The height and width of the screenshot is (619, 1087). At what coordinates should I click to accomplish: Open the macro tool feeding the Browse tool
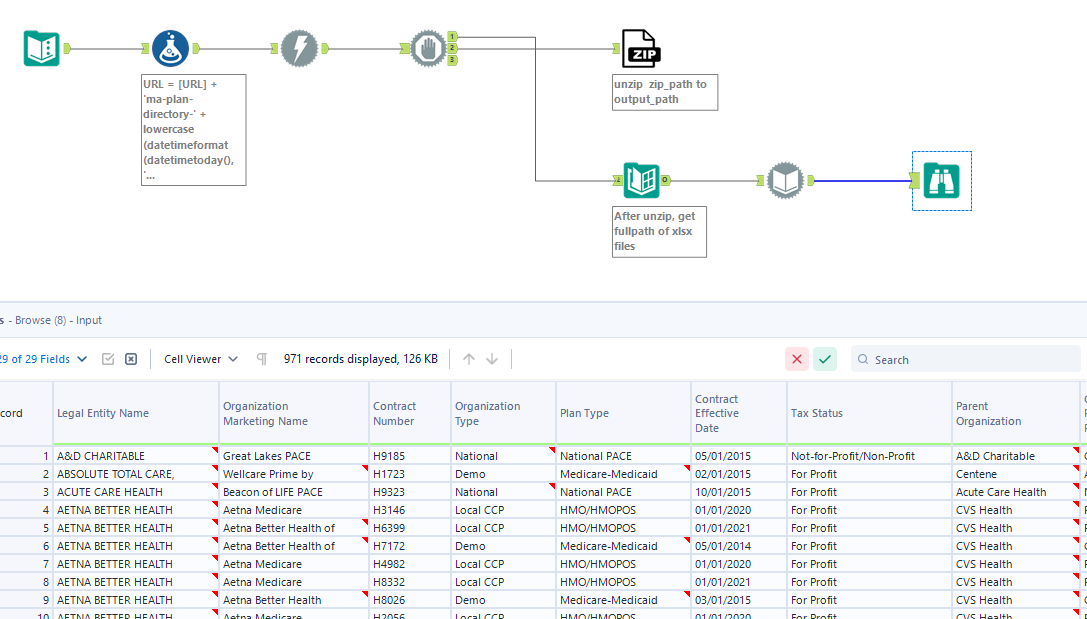tap(786, 180)
